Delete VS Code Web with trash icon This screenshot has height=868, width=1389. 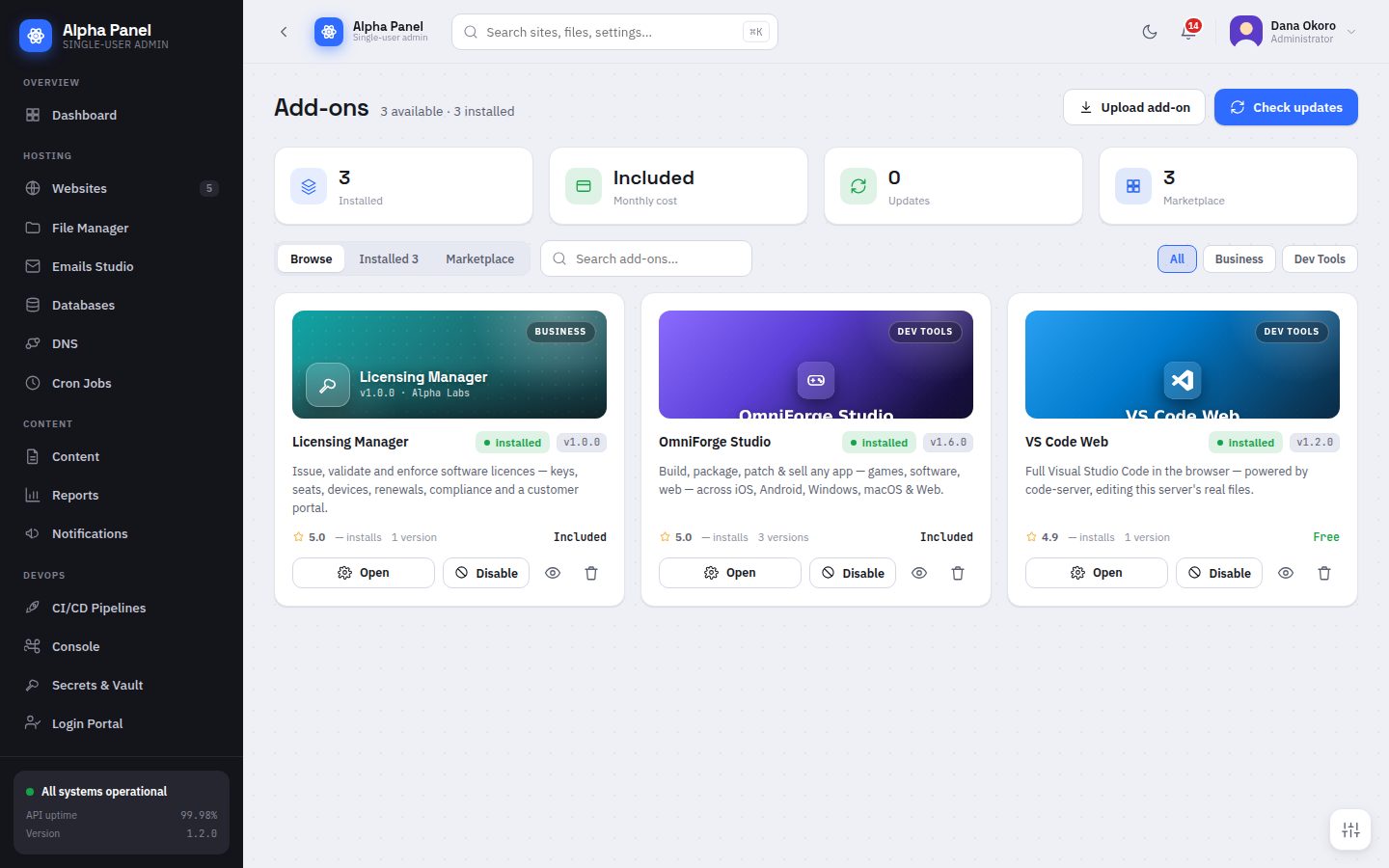[1324, 573]
